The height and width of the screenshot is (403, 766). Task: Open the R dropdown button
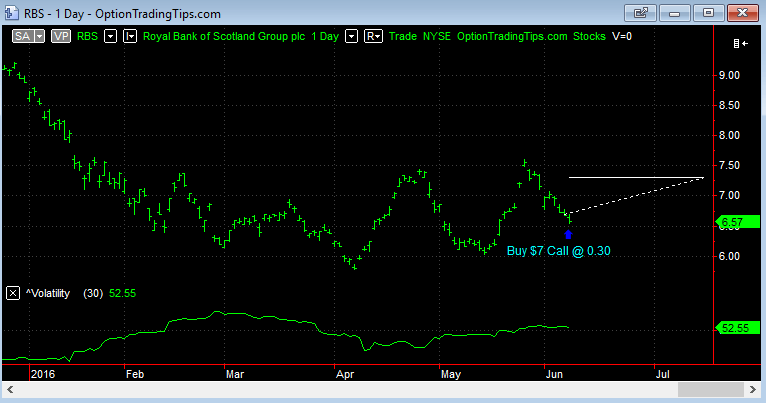pyautogui.click(x=373, y=37)
